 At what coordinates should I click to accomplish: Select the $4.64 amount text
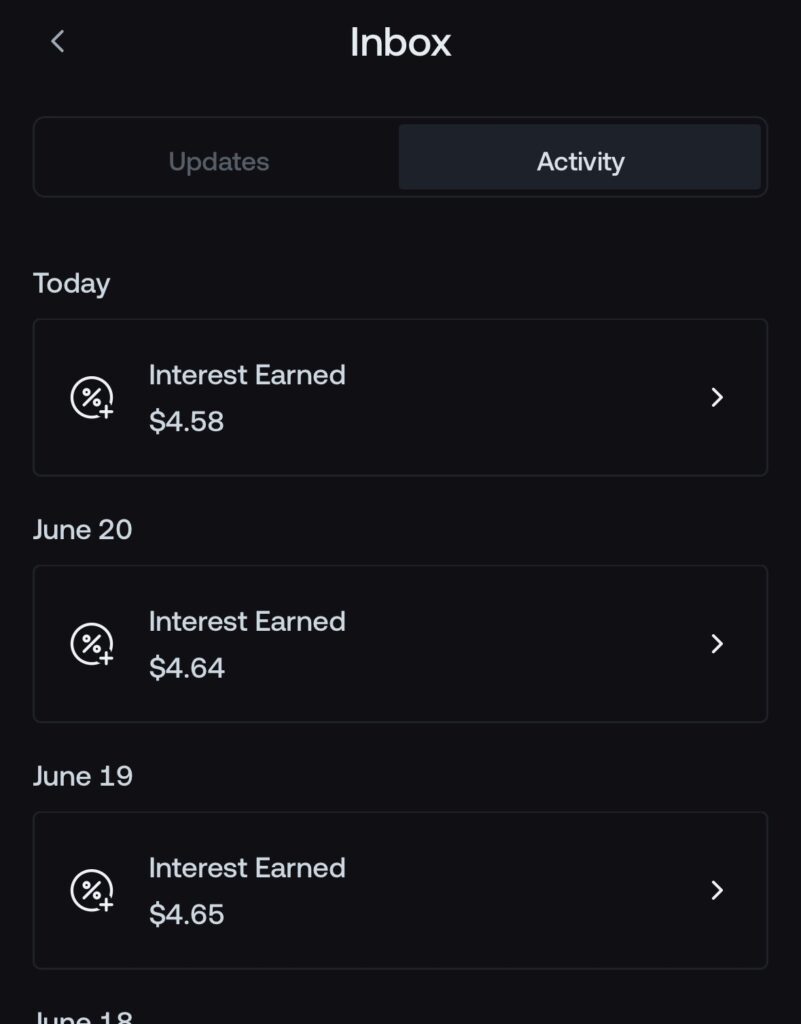tap(187, 668)
